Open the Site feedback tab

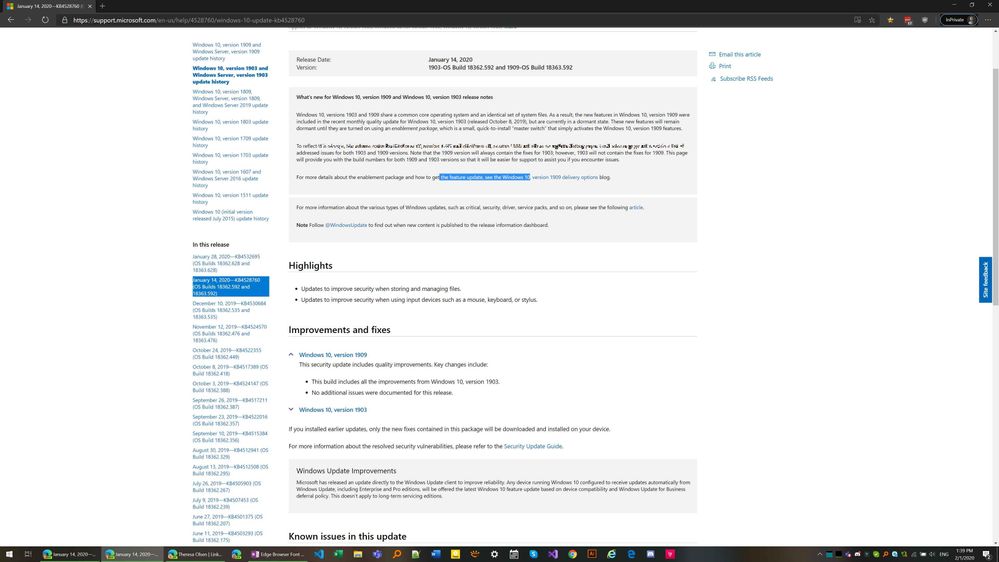985,280
